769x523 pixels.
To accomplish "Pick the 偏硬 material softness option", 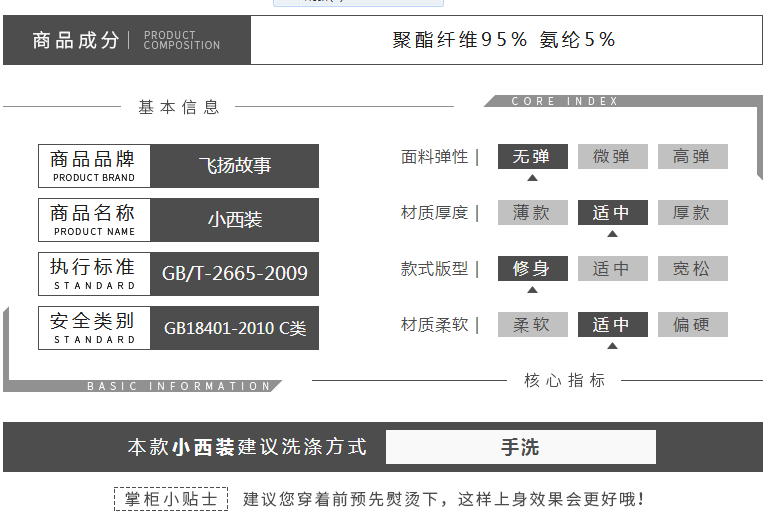I will coord(692,325).
